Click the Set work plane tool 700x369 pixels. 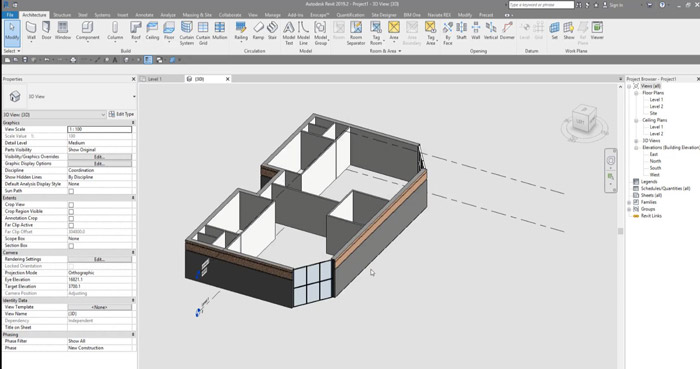[554, 31]
